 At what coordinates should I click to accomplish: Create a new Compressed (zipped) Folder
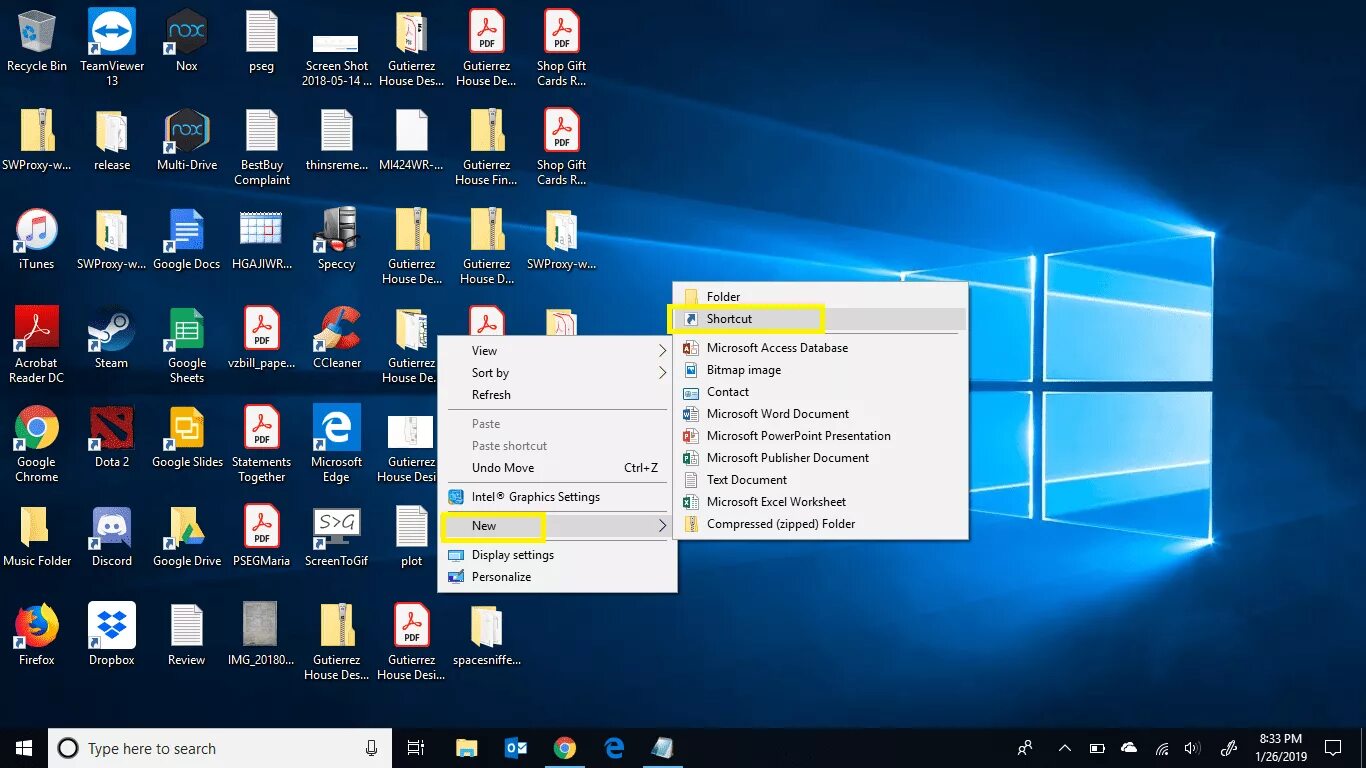click(x=820, y=524)
